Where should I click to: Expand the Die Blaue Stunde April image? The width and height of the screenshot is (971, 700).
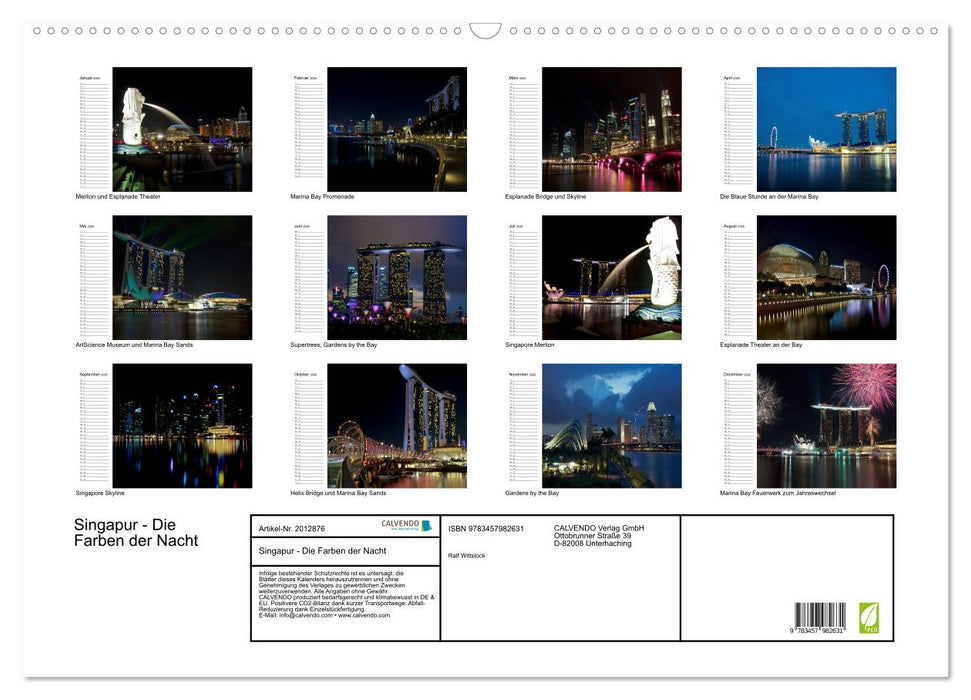(824, 128)
